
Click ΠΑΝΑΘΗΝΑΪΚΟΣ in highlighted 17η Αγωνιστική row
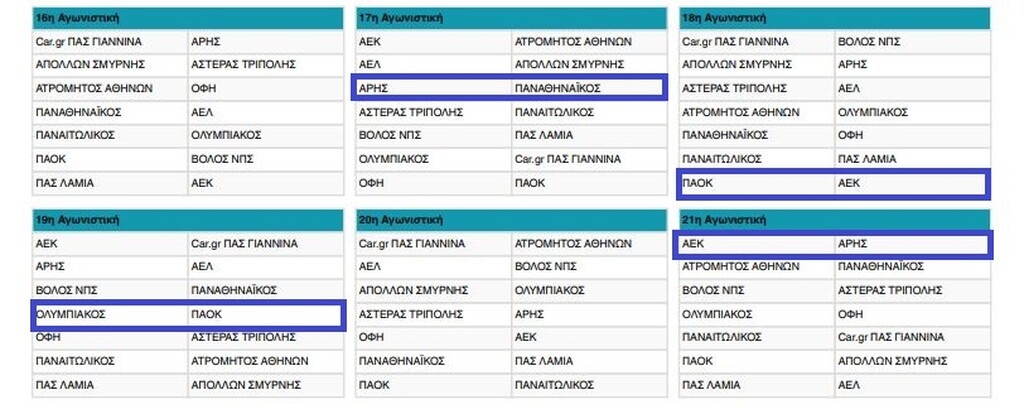tap(557, 88)
